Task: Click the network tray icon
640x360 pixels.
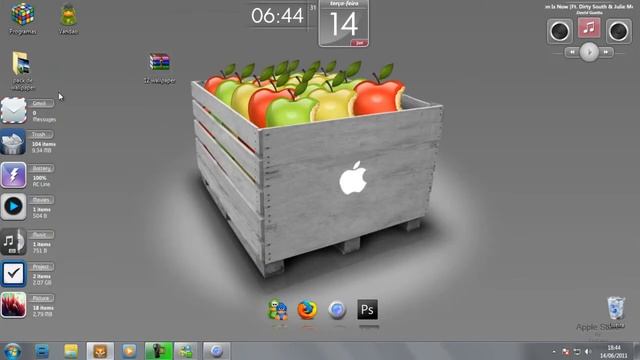Action: (577, 351)
